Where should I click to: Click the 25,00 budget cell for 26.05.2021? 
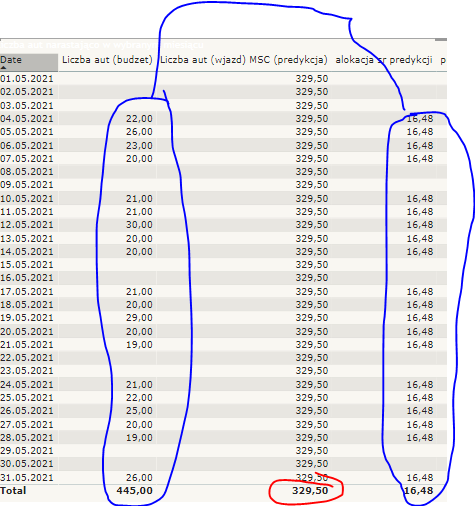[x=139, y=411]
